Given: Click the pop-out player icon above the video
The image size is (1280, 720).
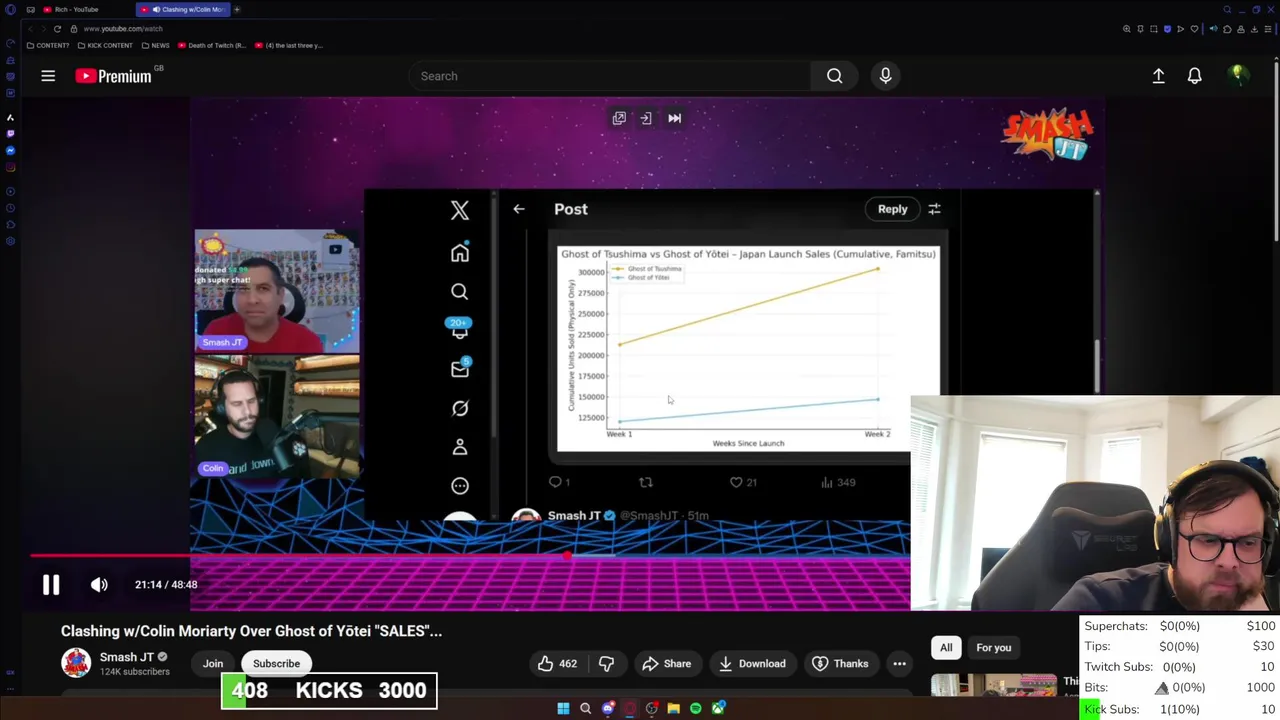Looking at the screenshot, I should [619, 118].
